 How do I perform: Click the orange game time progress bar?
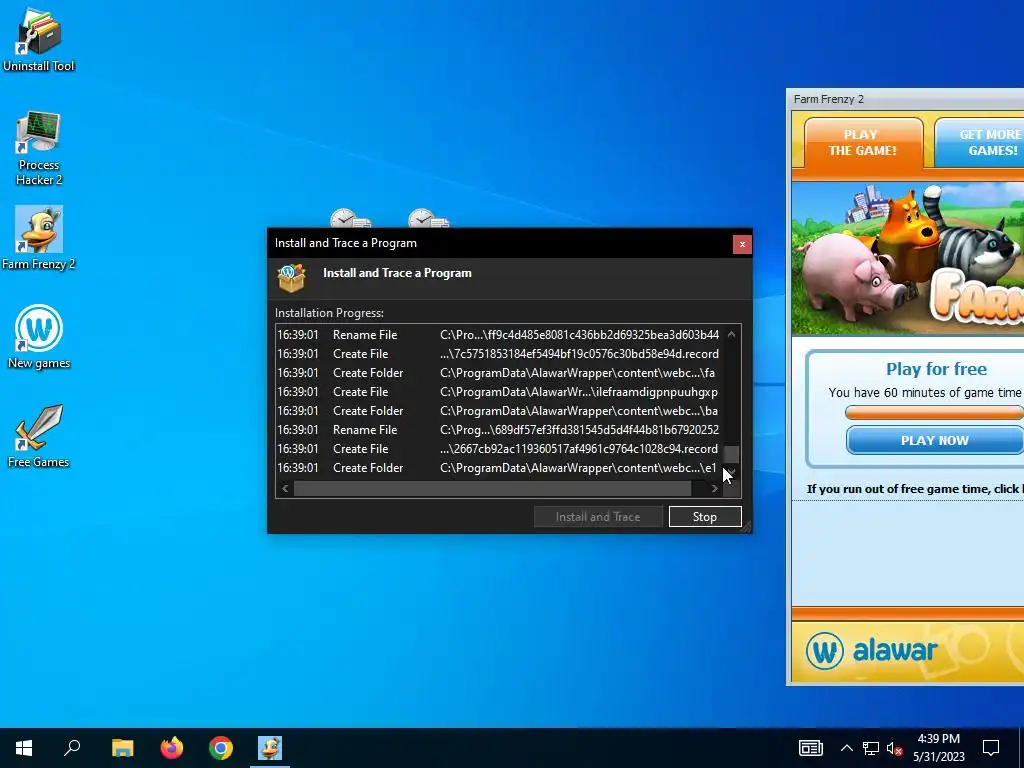935,412
